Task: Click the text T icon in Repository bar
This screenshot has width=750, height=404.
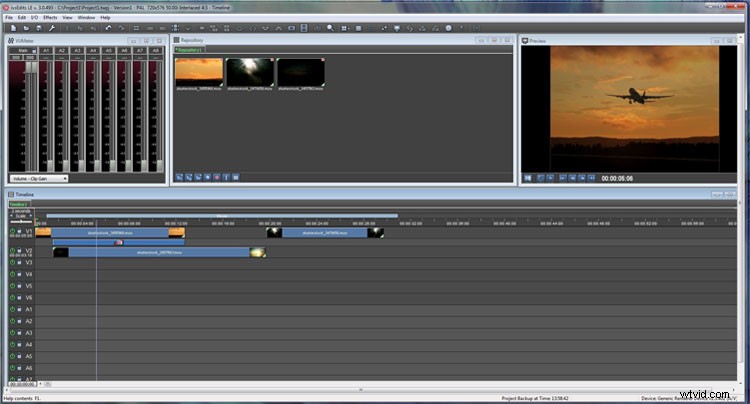Action: tap(226, 177)
